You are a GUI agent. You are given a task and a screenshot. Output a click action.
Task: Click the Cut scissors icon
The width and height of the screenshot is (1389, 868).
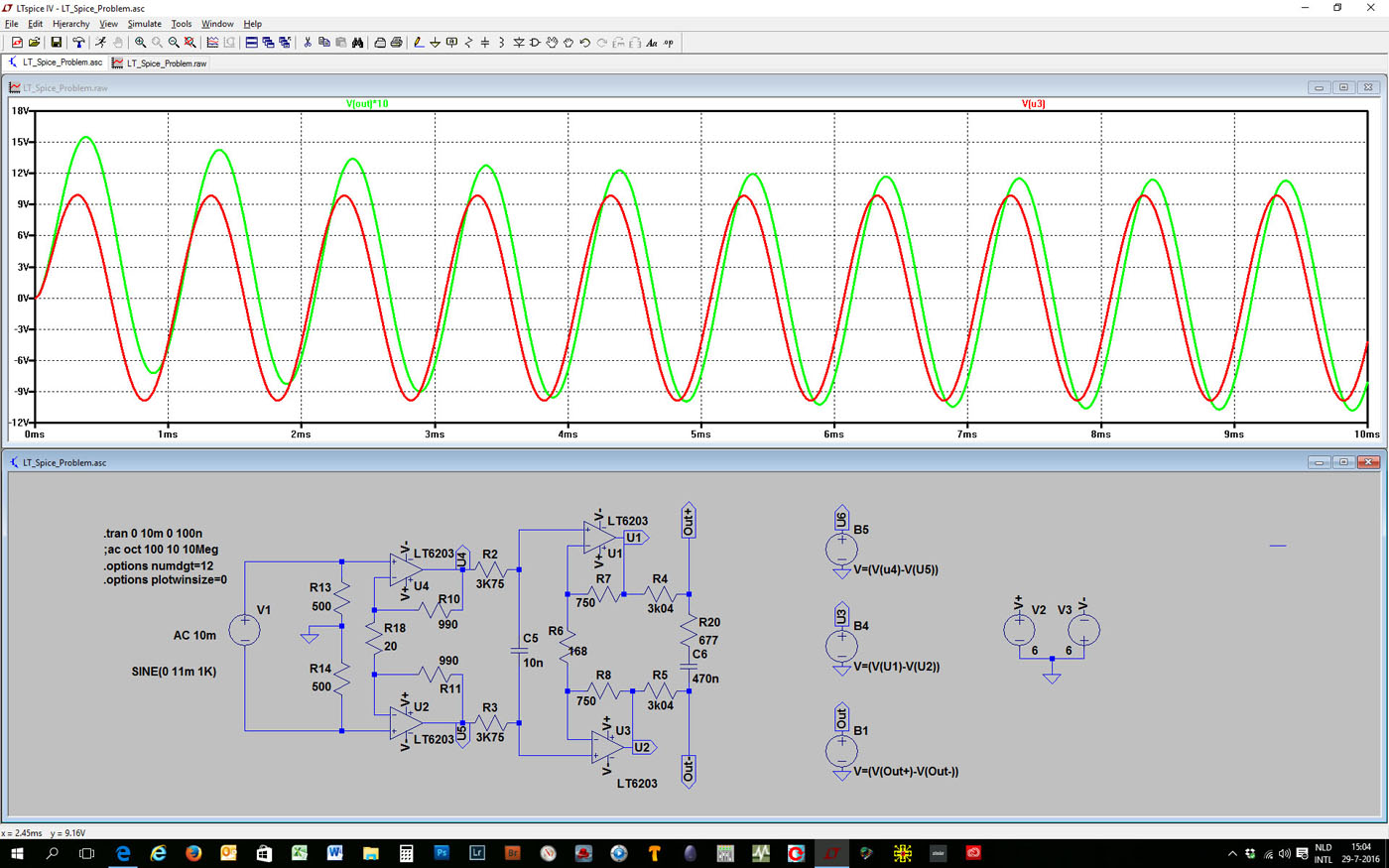[x=308, y=43]
